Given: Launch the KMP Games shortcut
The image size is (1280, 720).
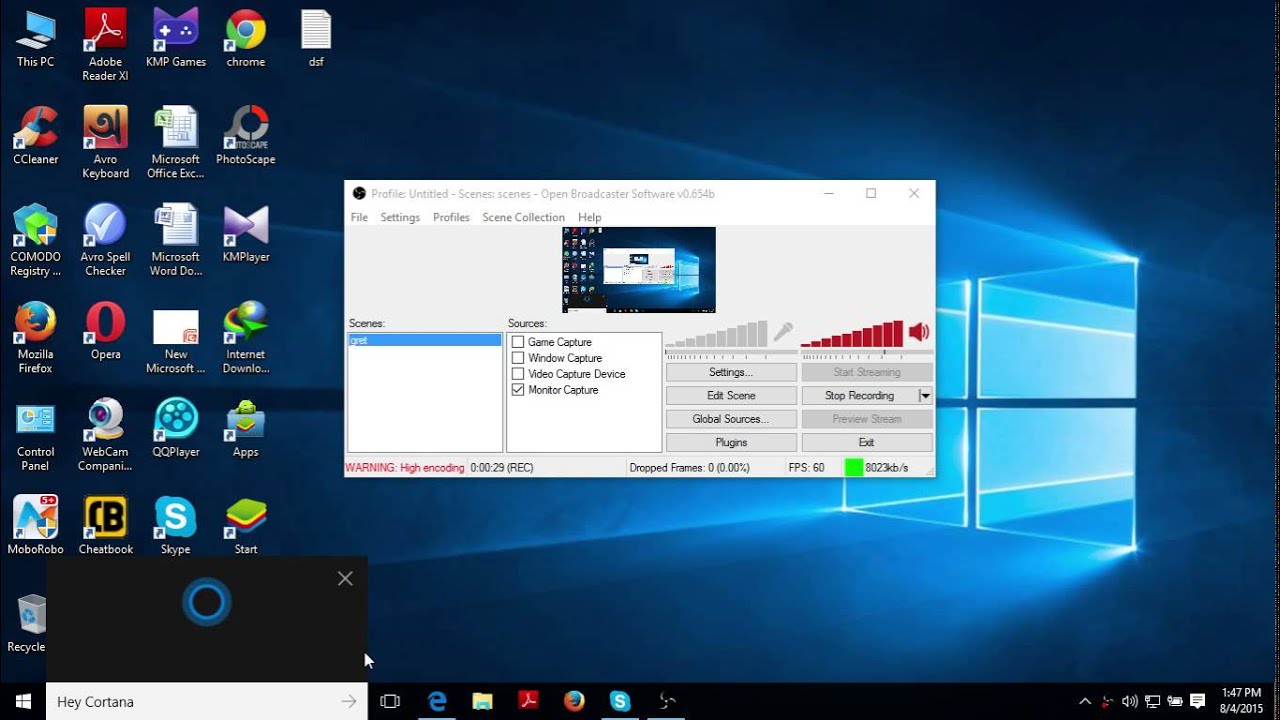Looking at the screenshot, I should (176, 38).
